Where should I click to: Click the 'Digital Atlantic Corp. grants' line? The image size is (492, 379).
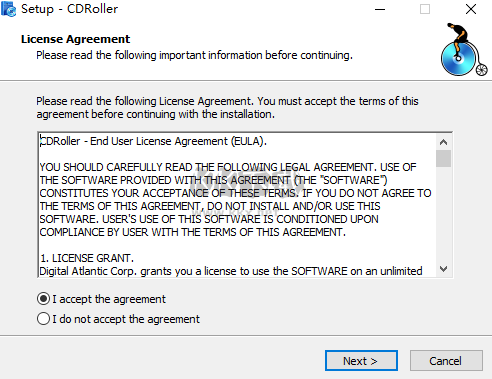pos(231,271)
